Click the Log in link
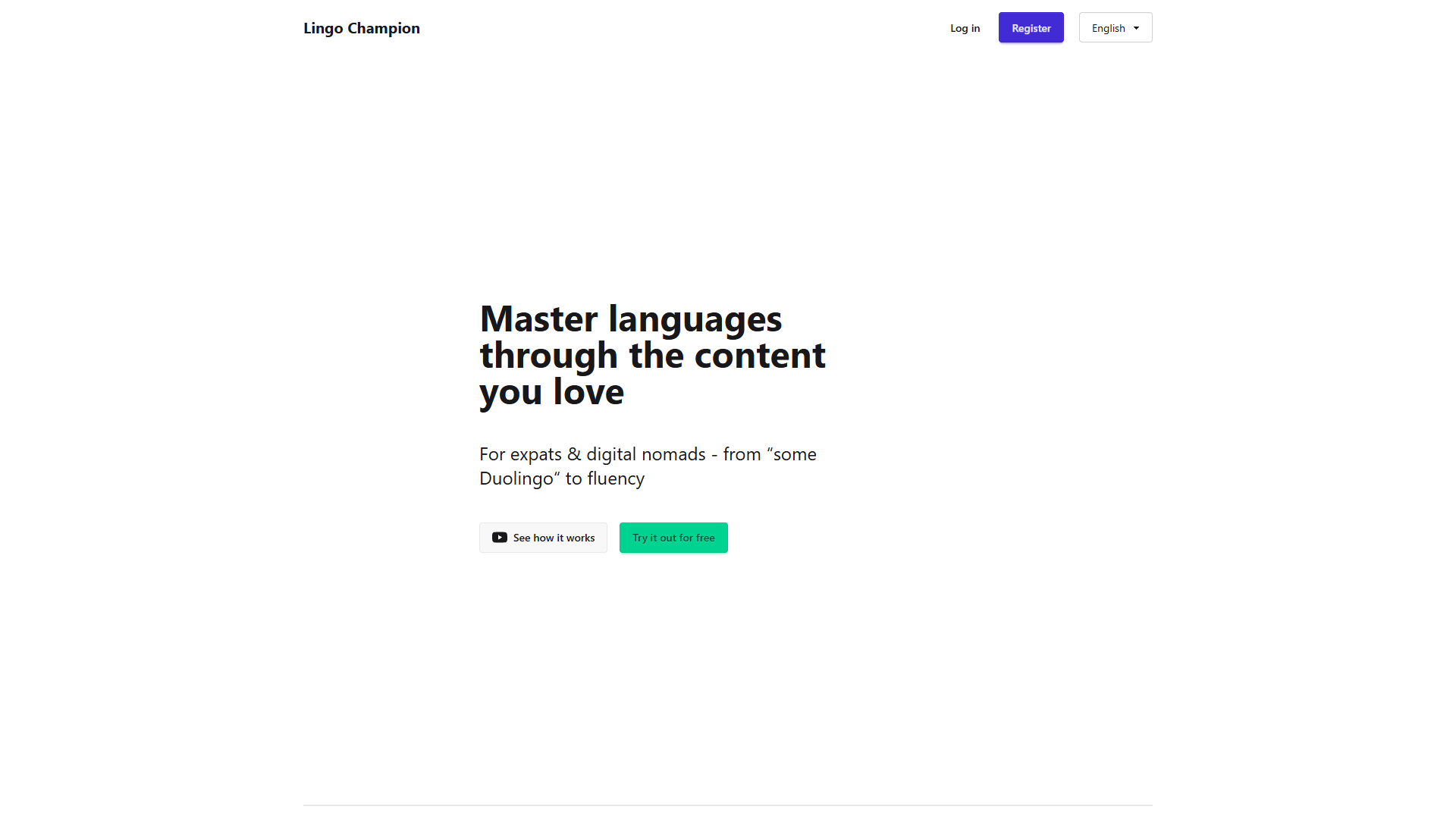 click(x=965, y=28)
